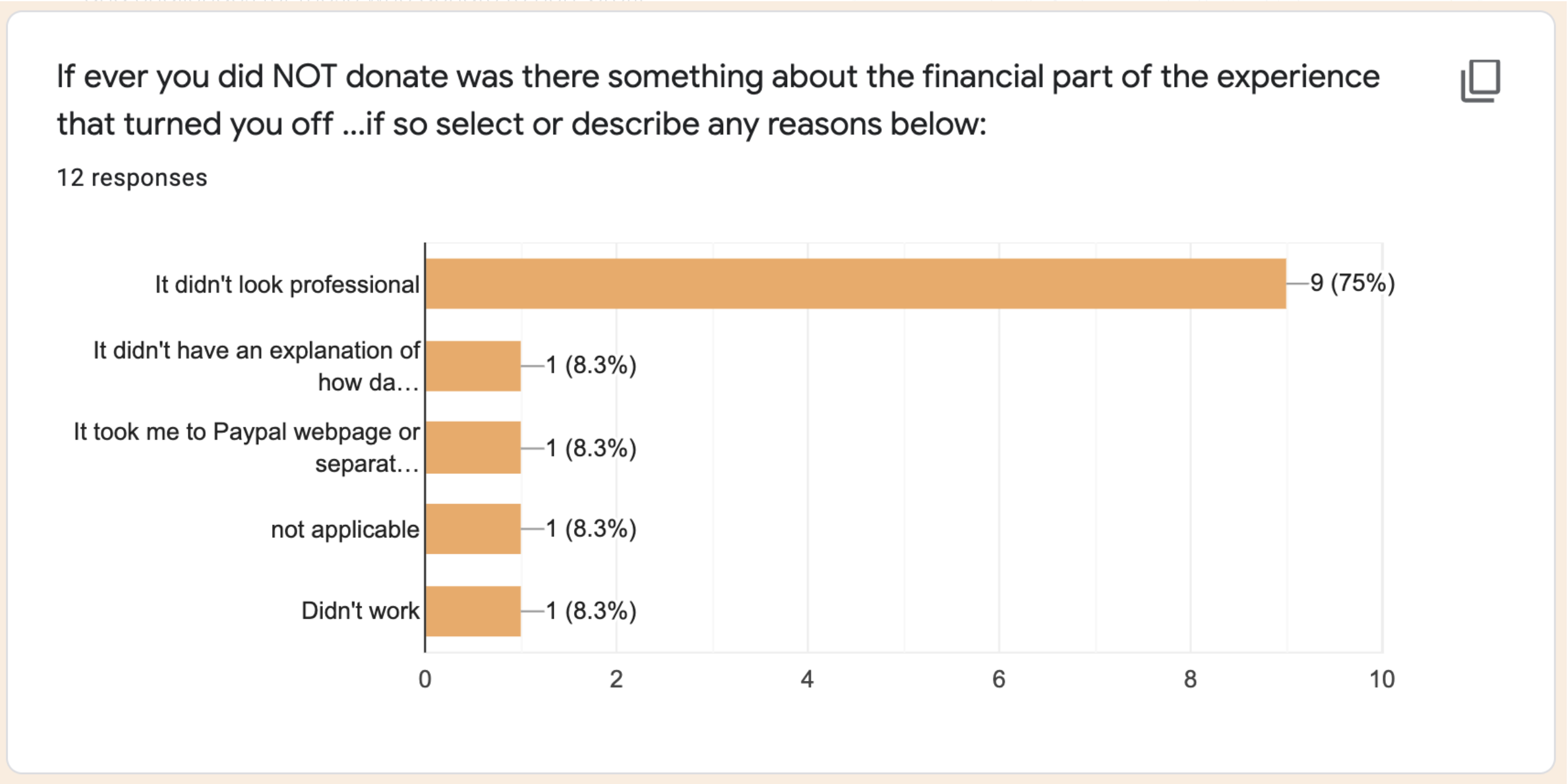Viewport: 1568px width, 784px height.
Task: Click the x-axis value 6
Action: pyautogui.click(x=998, y=679)
